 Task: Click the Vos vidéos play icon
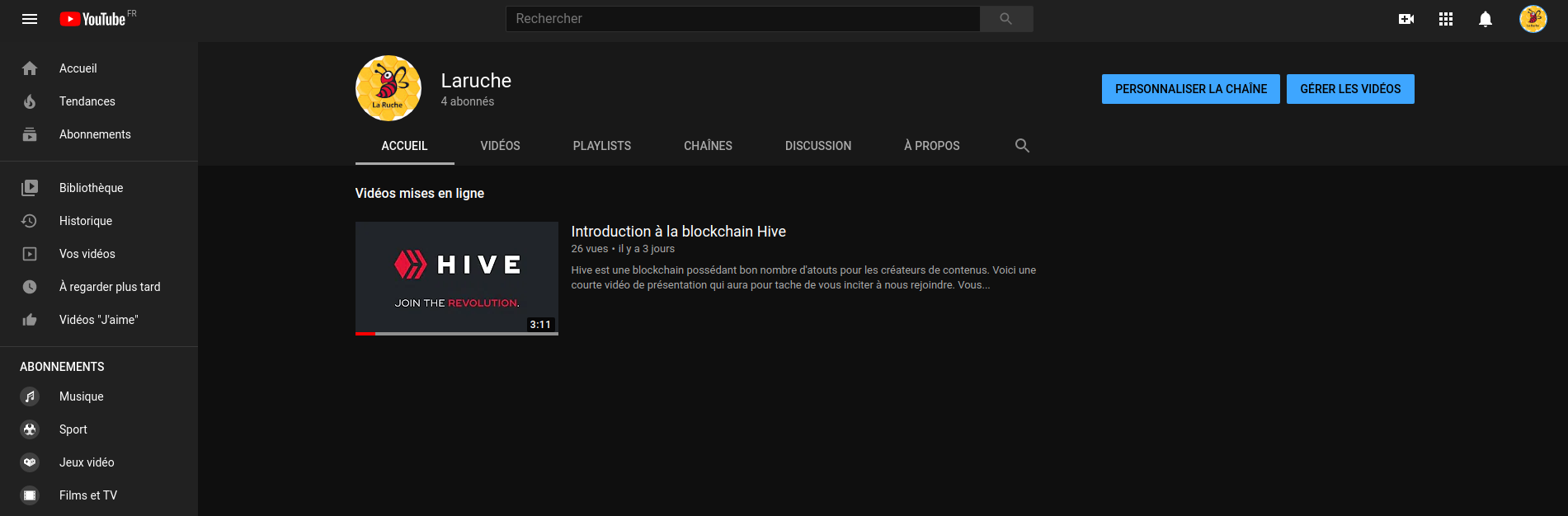[x=30, y=254]
